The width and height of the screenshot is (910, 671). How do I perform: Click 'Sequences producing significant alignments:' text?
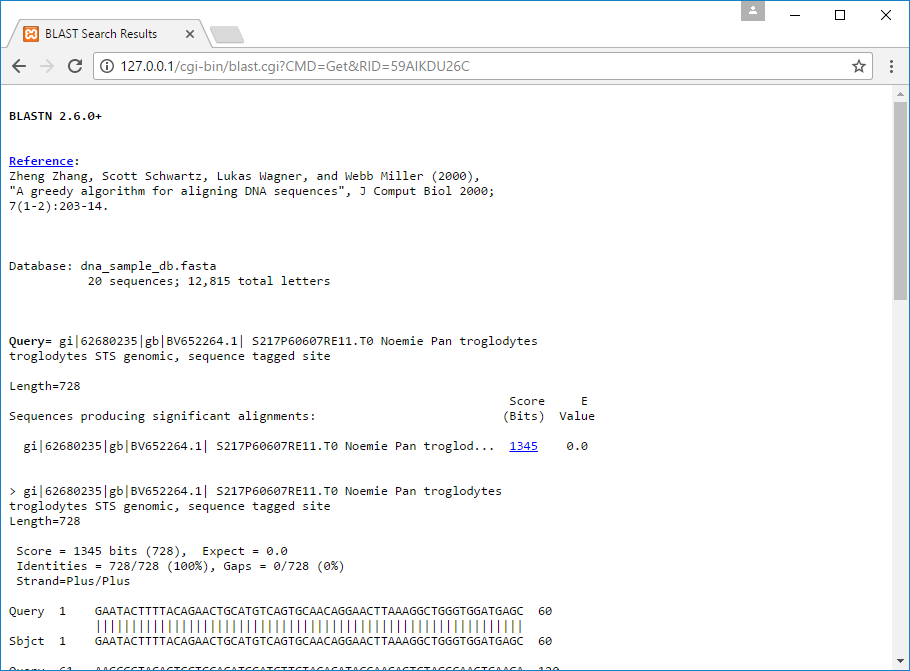coord(162,416)
